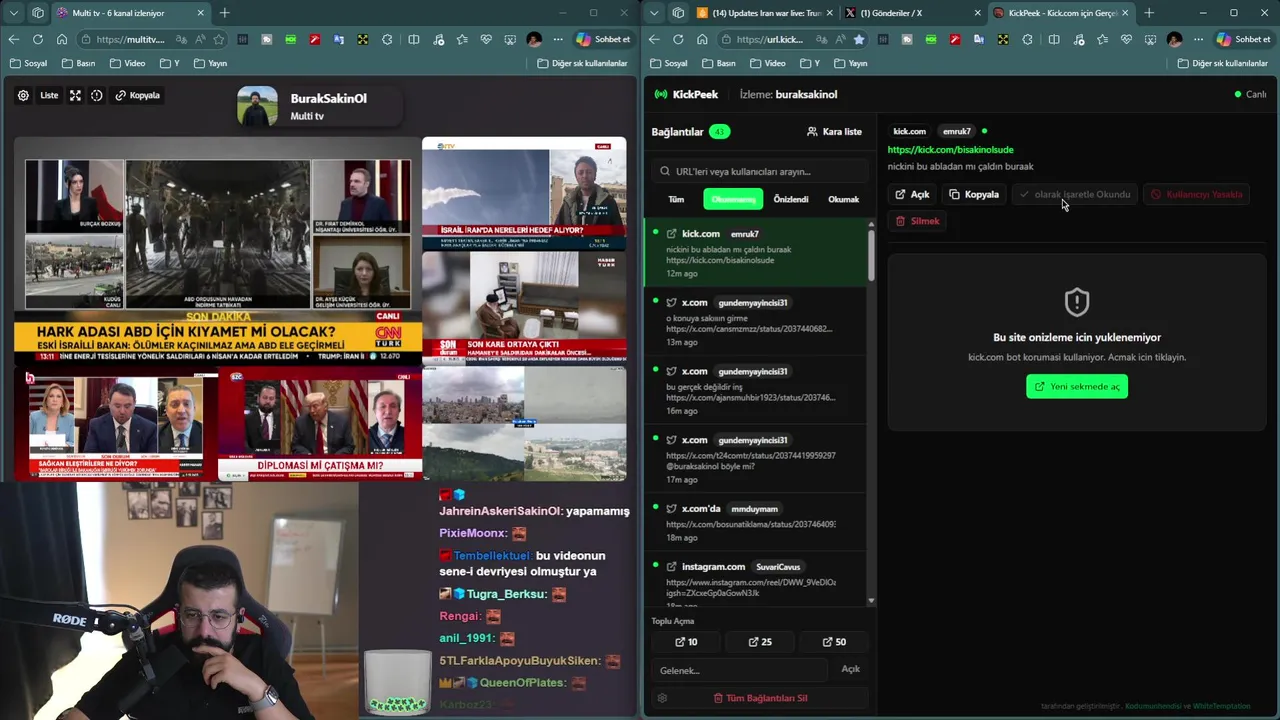Click Kopyala in KickPeek detail panel
Image resolution: width=1280 pixels, height=720 pixels.
974,194
